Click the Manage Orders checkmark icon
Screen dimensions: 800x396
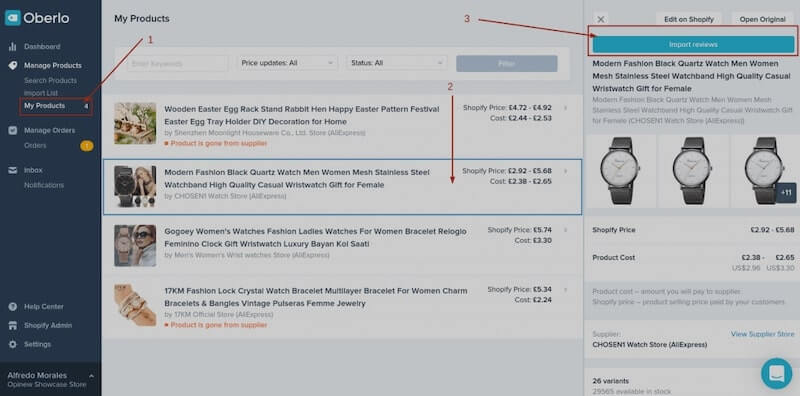(13, 130)
